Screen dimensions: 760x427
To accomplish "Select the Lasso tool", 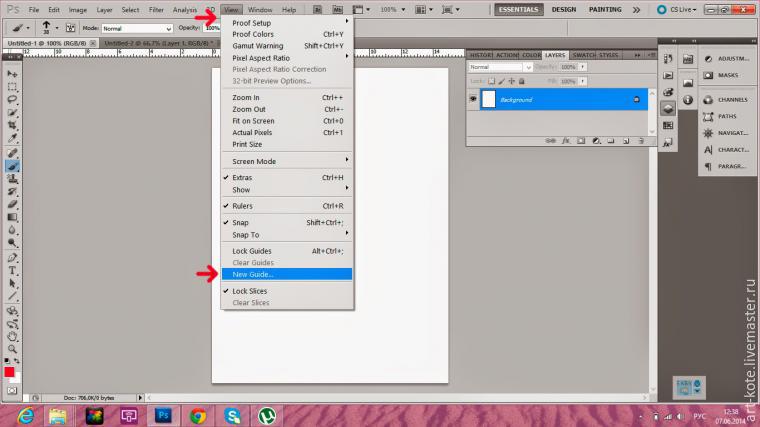I will coord(13,101).
